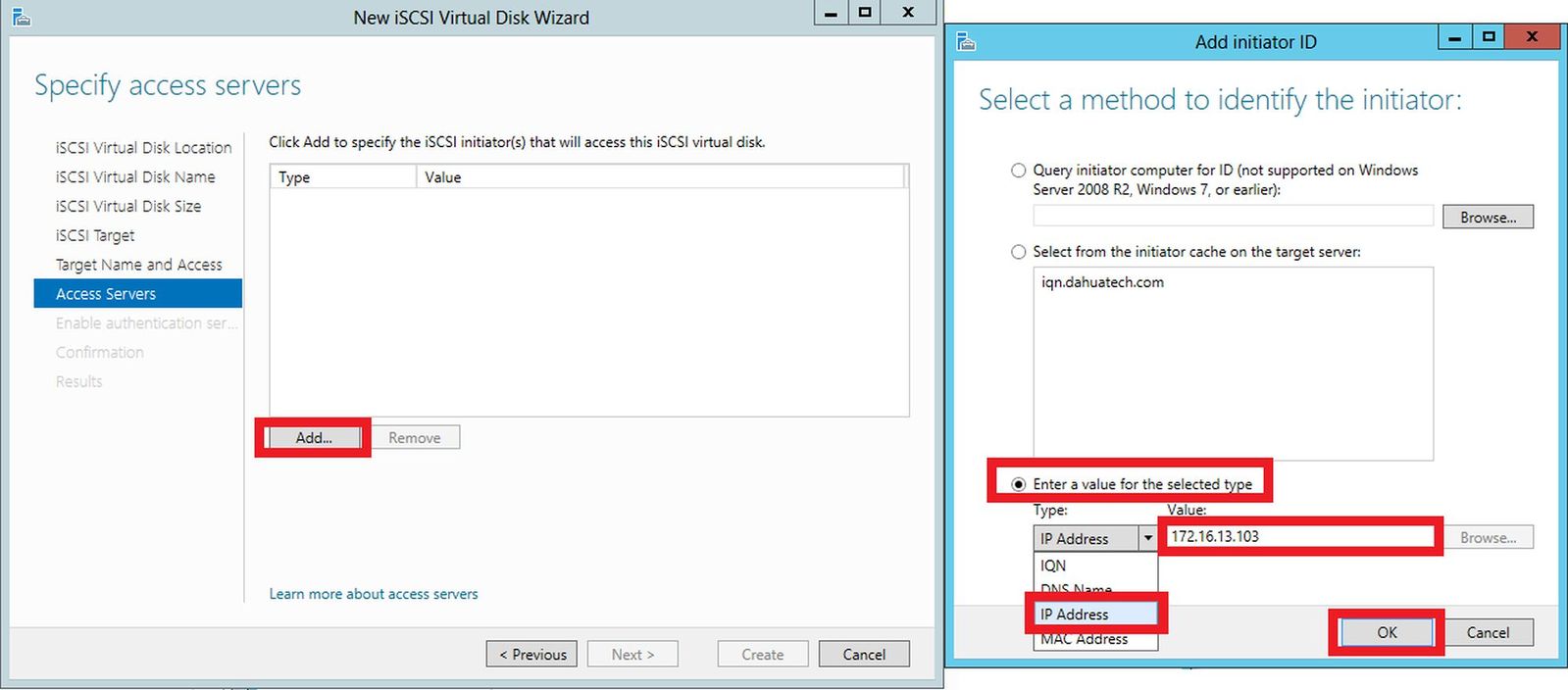The image size is (1568, 690).
Task: Choose MAC Address from the type list
Action: pyautogui.click(x=1084, y=639)
